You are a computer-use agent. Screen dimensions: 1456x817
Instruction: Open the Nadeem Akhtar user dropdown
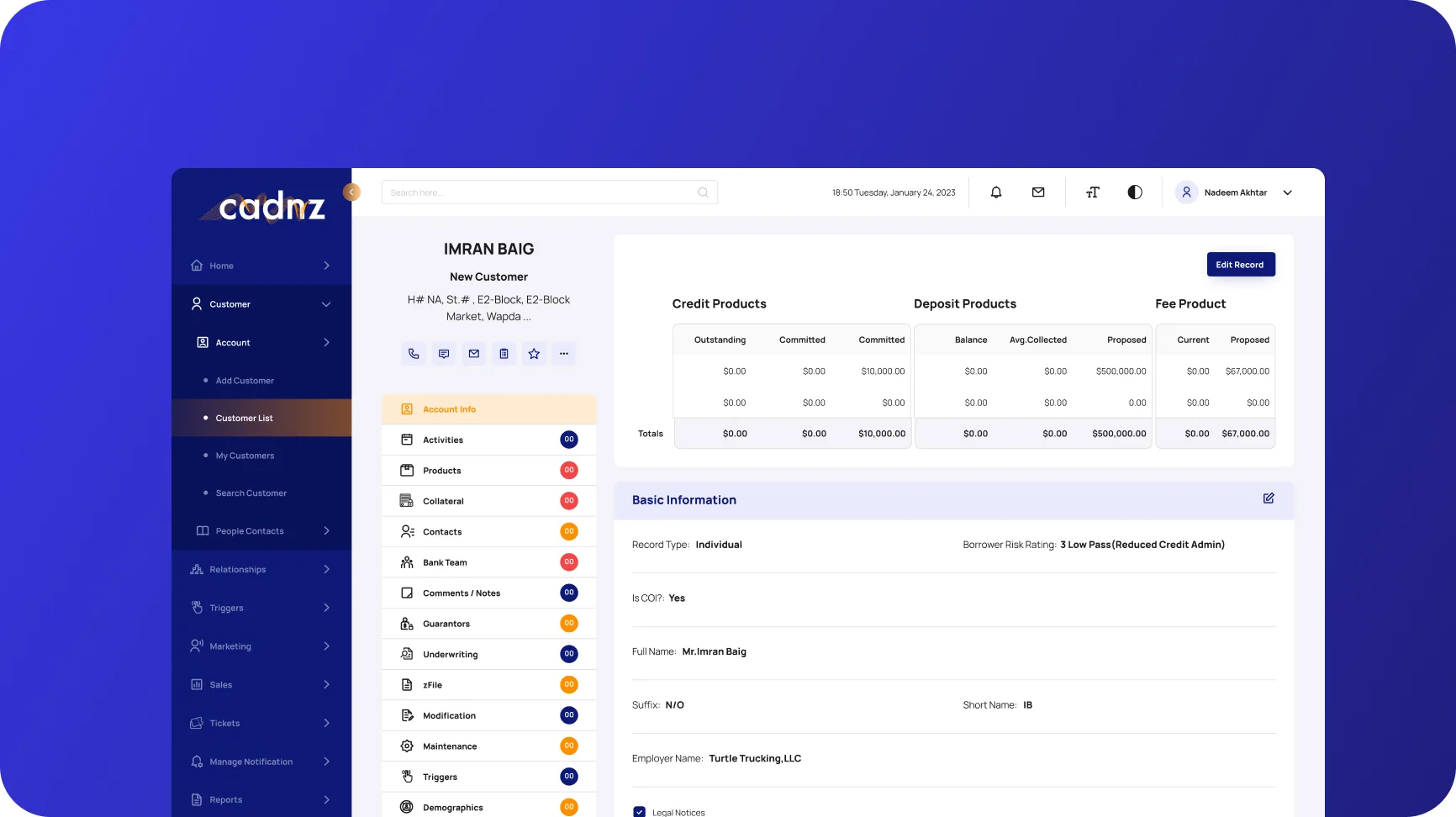(x=1287, y=192)
